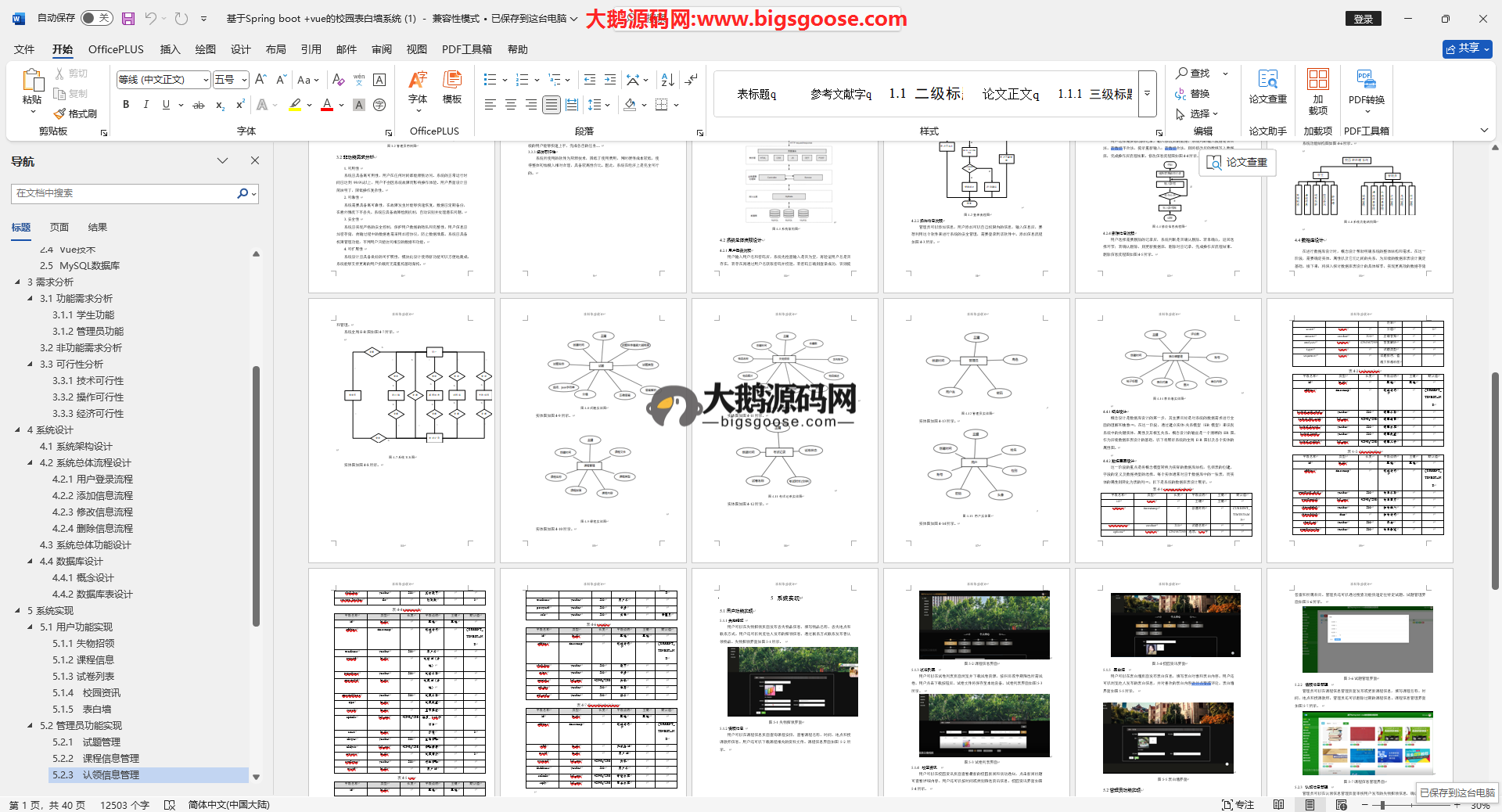1502x812 pixels.
Task: Apply strikethrough formatting from ribbon
Action: click(x=199, y=105)
